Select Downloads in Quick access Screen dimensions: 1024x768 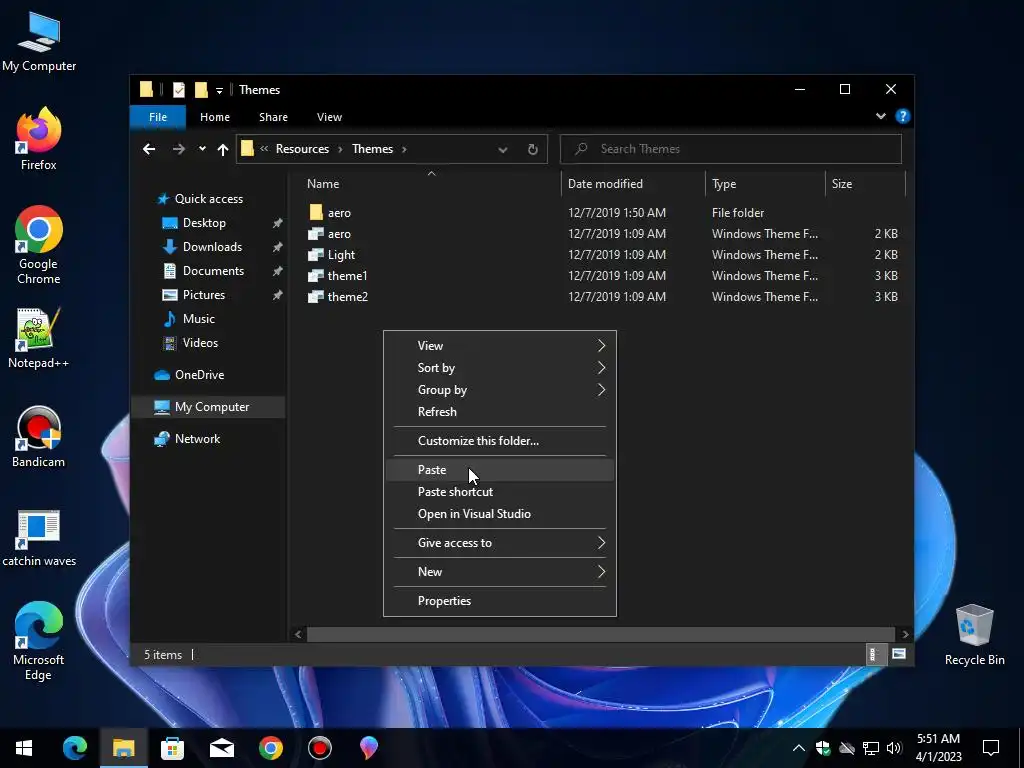pos(212,247)
